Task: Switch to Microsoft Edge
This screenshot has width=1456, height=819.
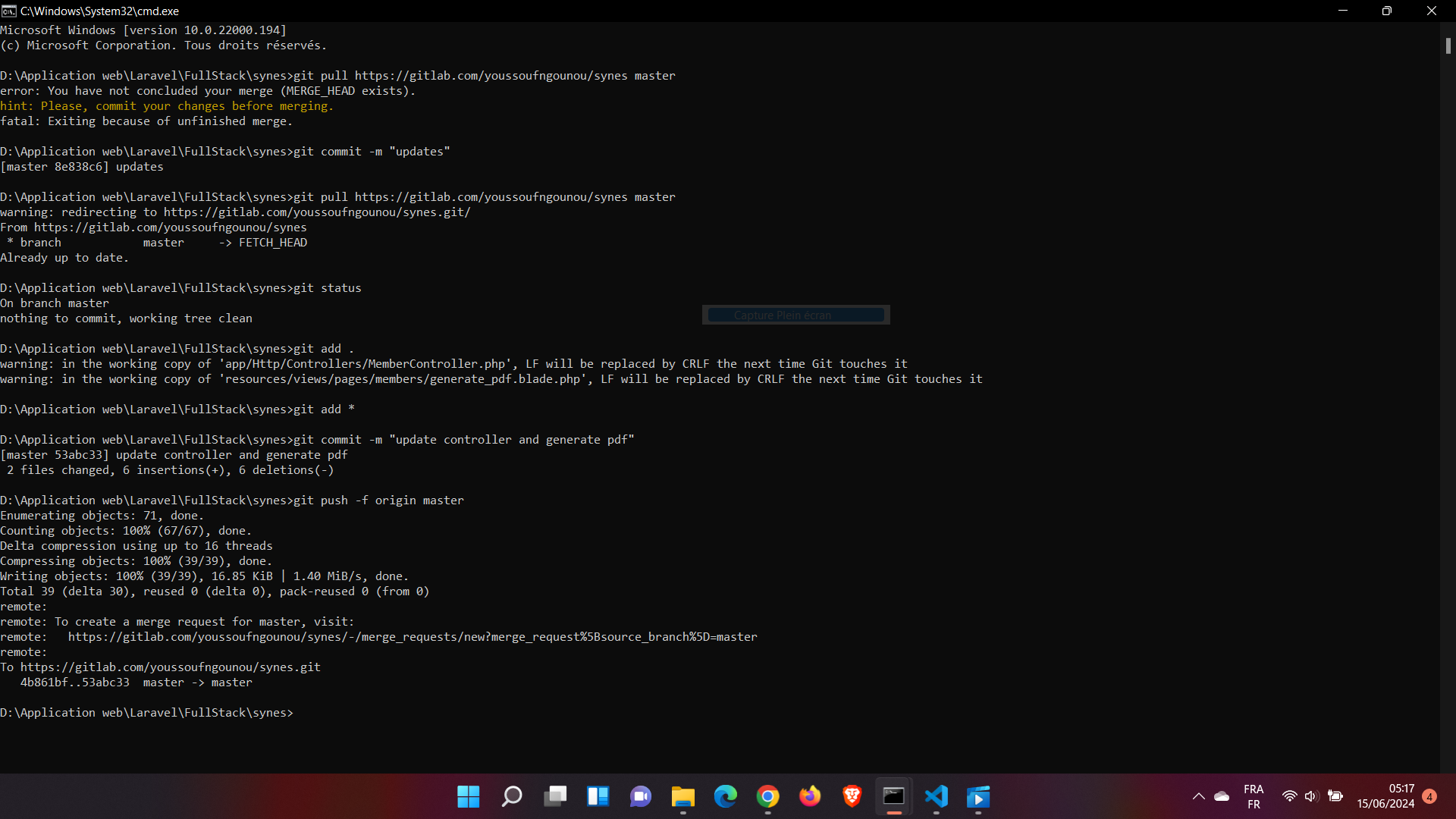Action: [726, 796]
